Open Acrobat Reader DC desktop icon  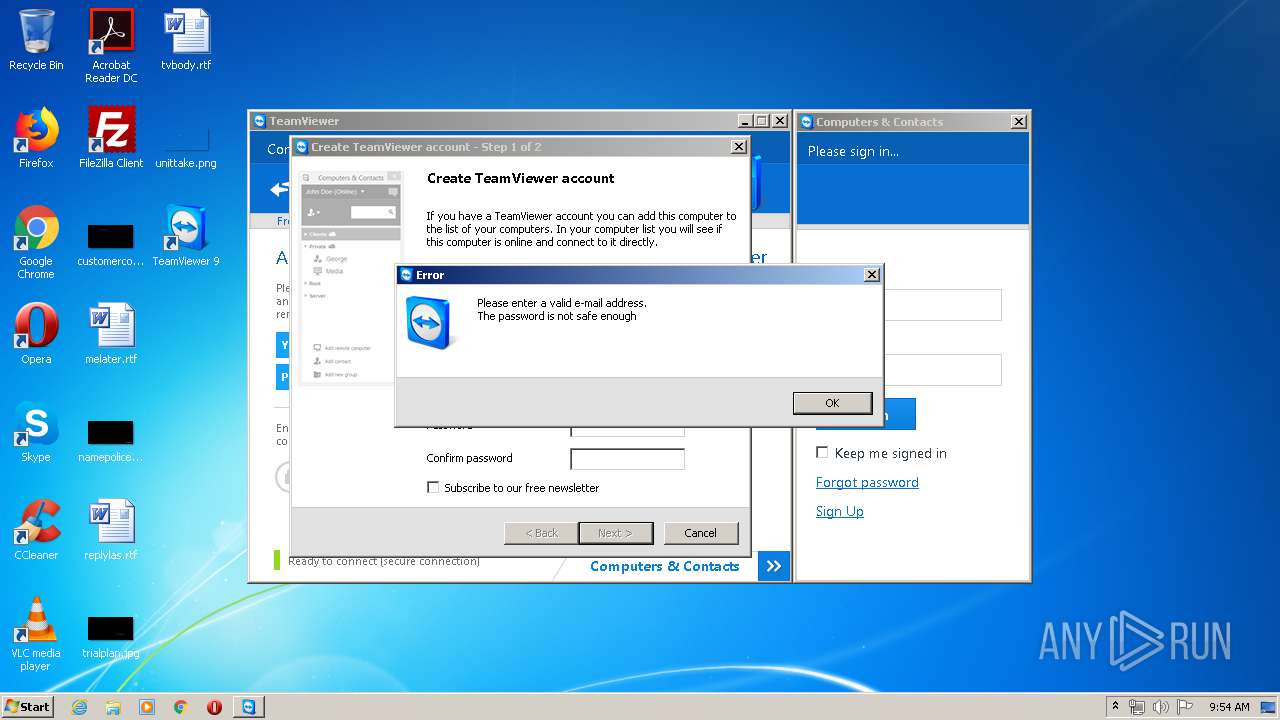[x=111, y=46]
